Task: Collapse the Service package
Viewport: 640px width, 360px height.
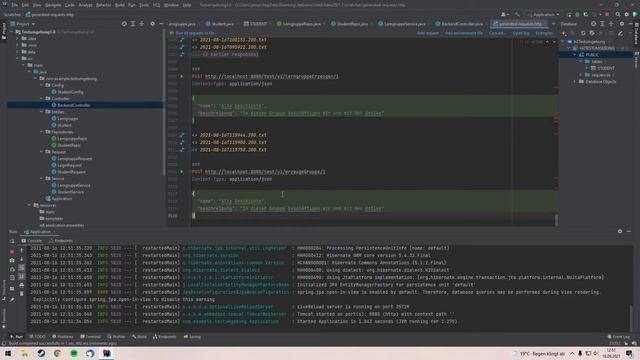Action: (42, 178)
